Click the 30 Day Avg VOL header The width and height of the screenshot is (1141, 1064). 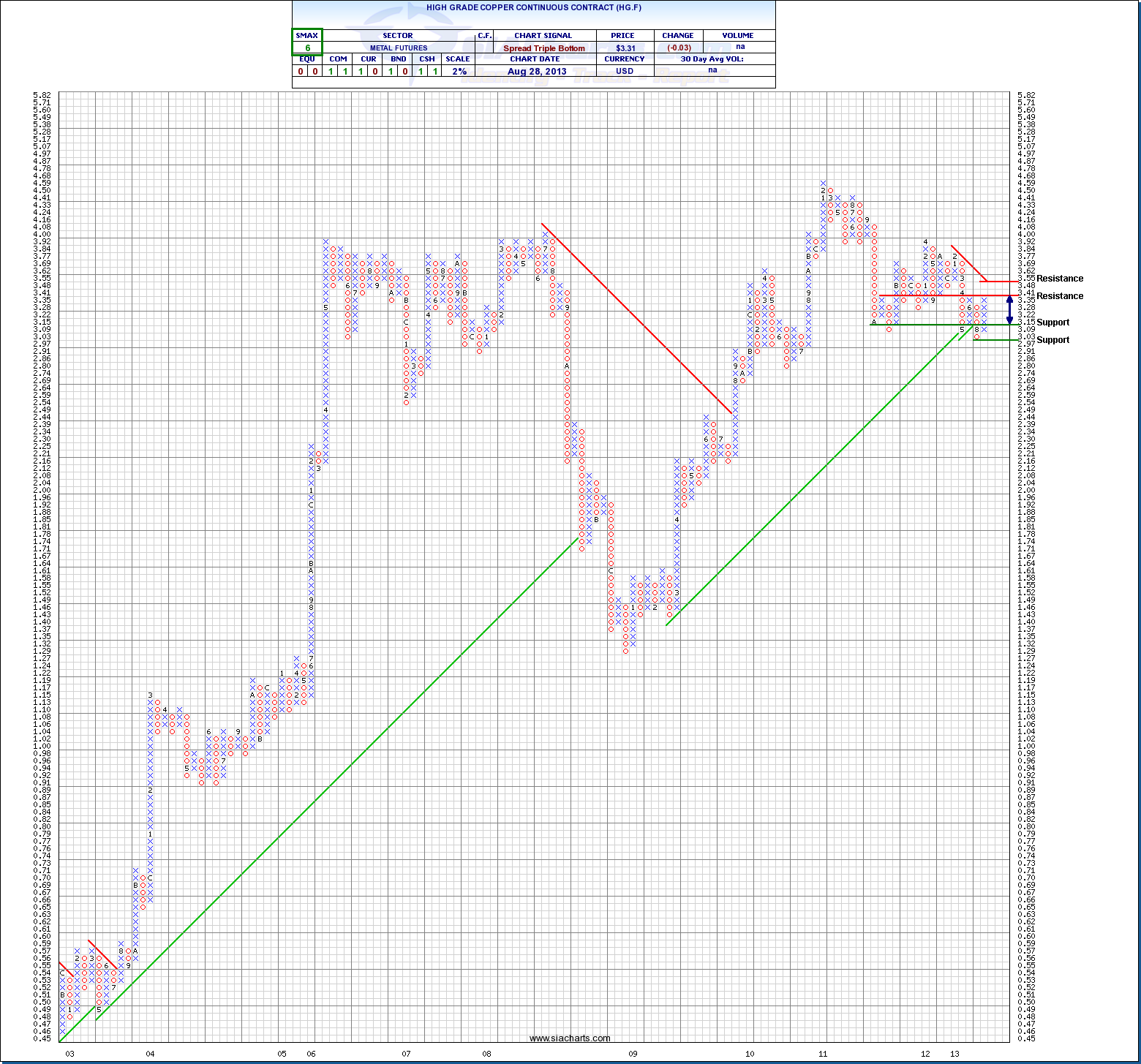(712, 59)
